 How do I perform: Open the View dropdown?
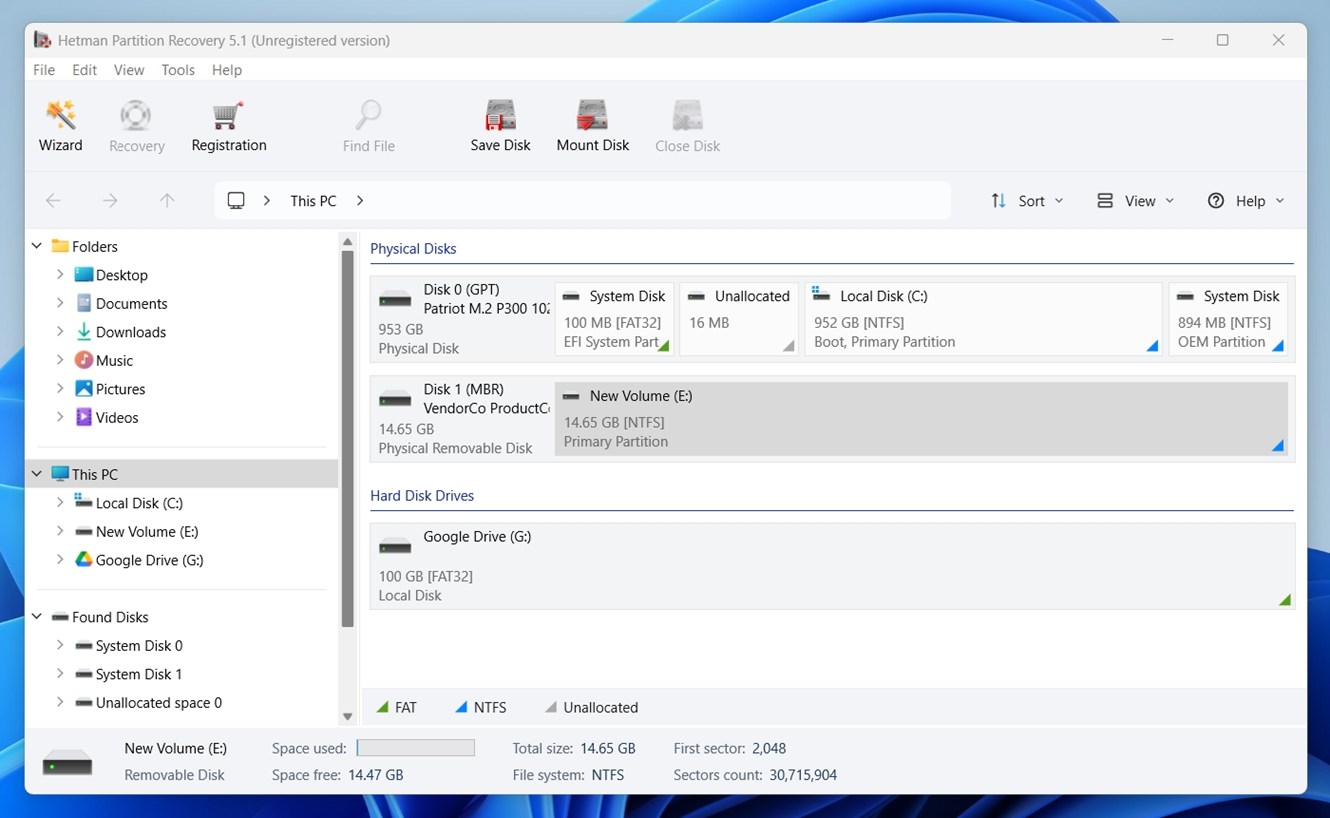point(1135,200)
